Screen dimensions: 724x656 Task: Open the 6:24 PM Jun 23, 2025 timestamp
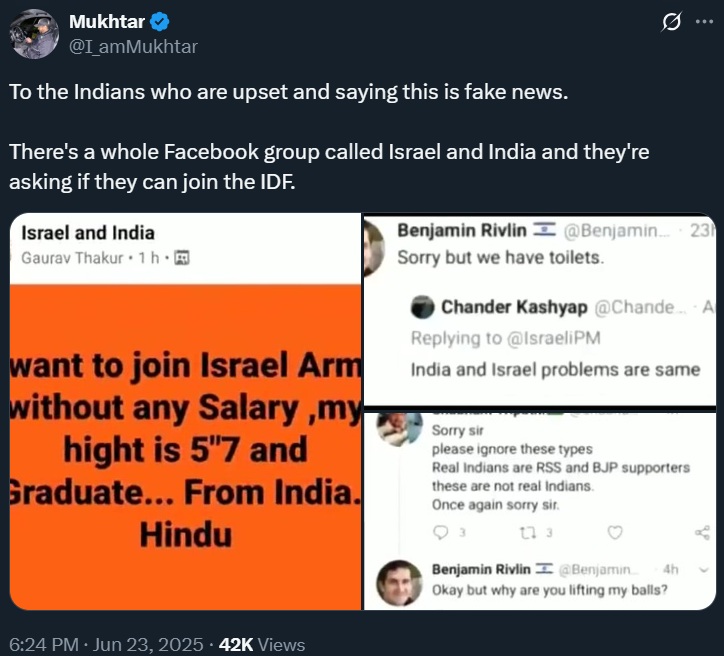coord(106,645)
